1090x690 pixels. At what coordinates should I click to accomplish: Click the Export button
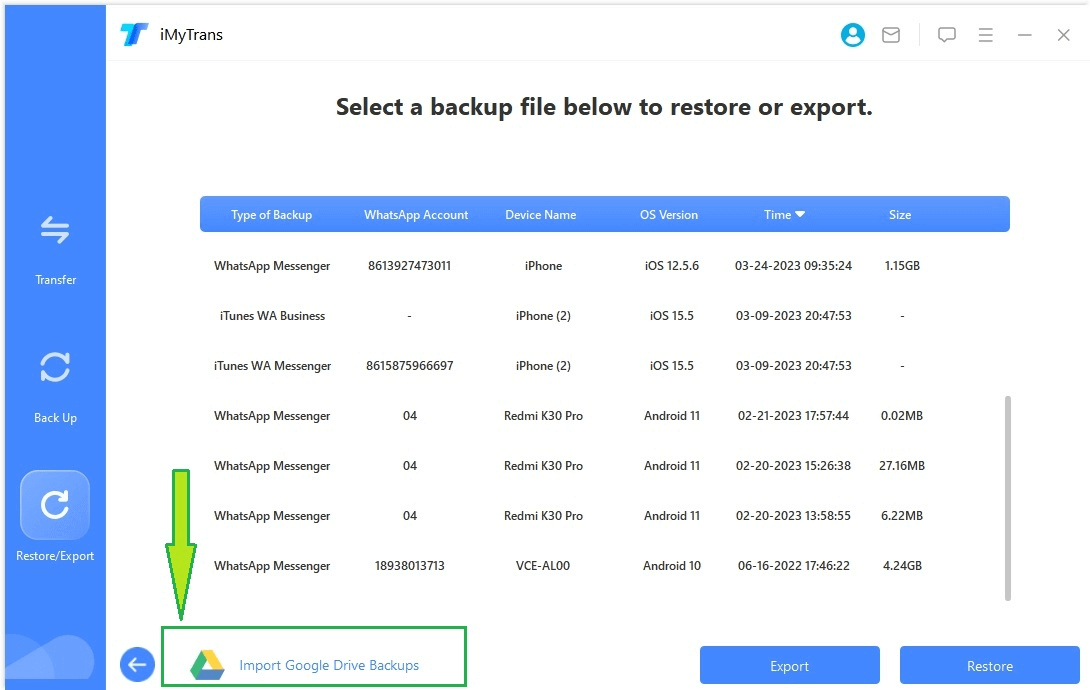[x=790, y=666]
